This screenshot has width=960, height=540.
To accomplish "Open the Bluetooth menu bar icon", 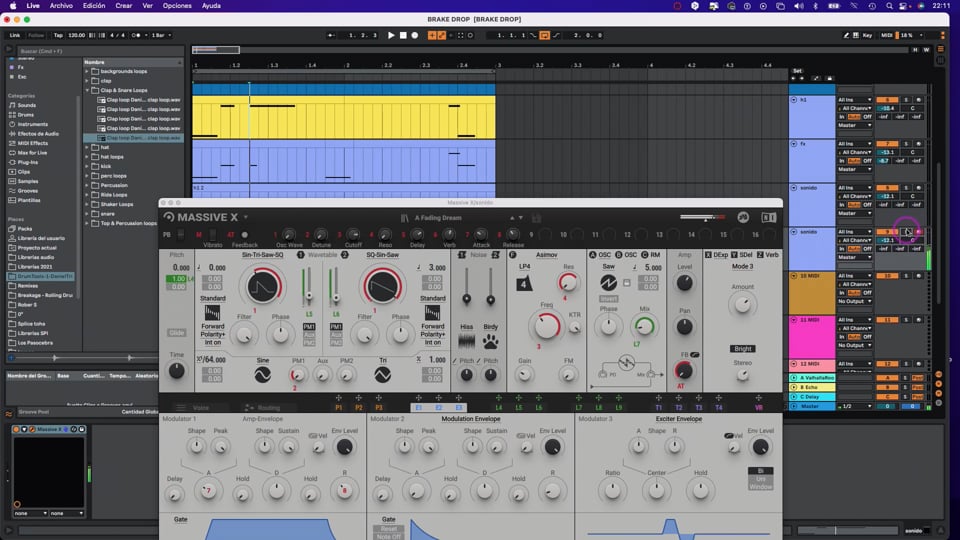I will (815, 6).
